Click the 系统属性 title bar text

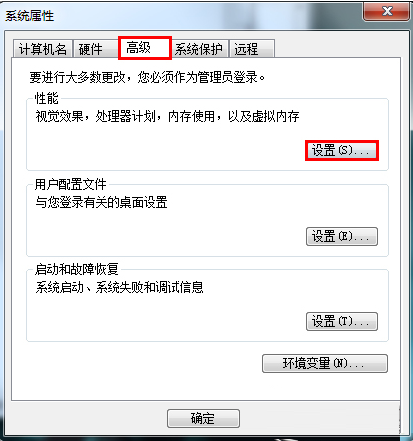tap(29, 15)
